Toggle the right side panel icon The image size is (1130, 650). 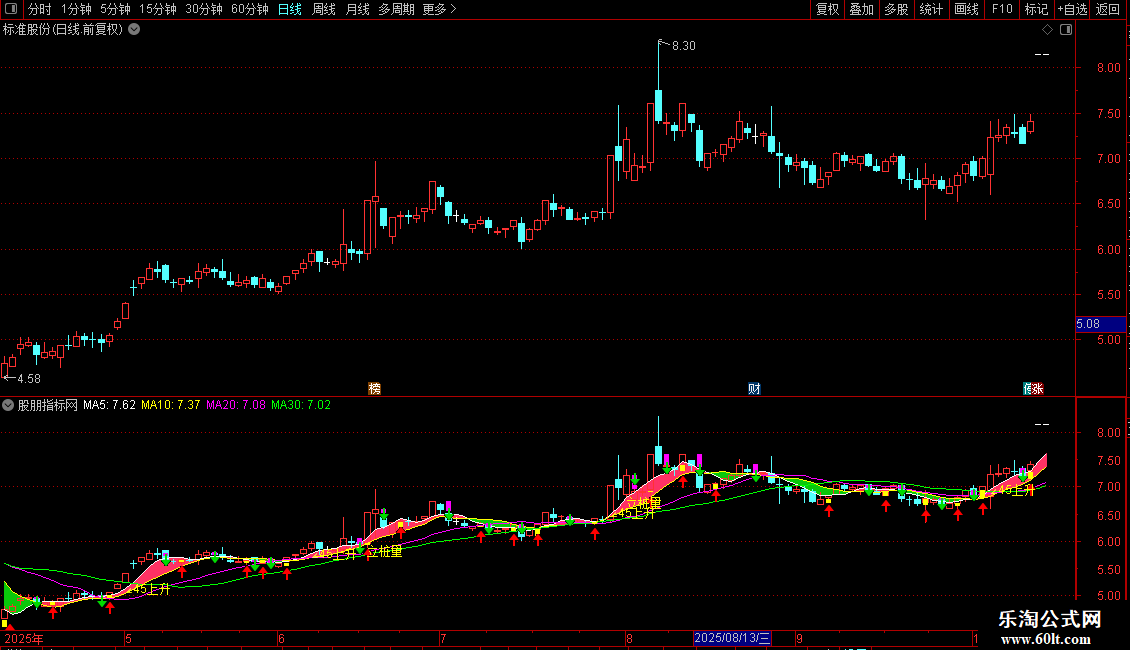coord(1066,30)
